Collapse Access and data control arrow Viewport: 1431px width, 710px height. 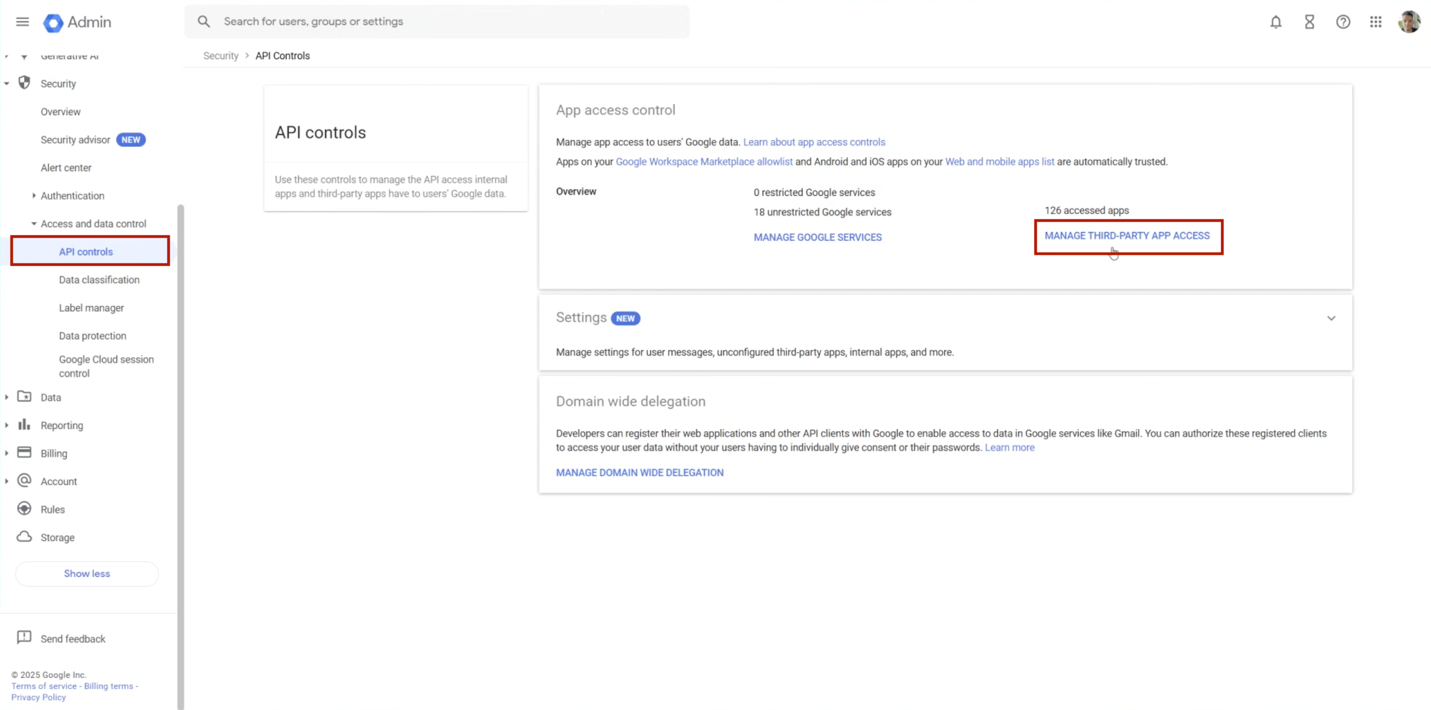click(x=34, y=224)
